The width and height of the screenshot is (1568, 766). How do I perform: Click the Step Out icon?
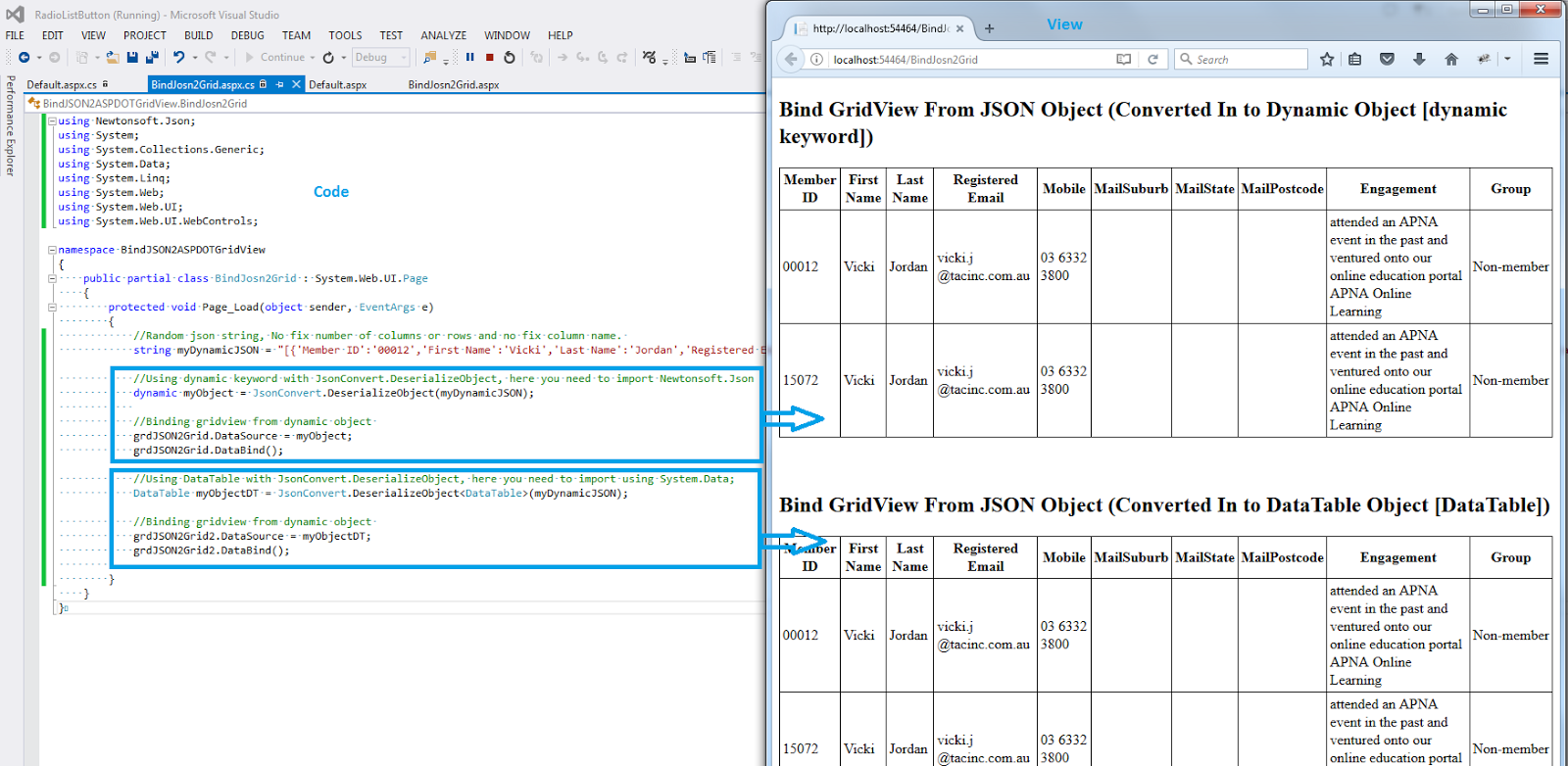(622, 57)
